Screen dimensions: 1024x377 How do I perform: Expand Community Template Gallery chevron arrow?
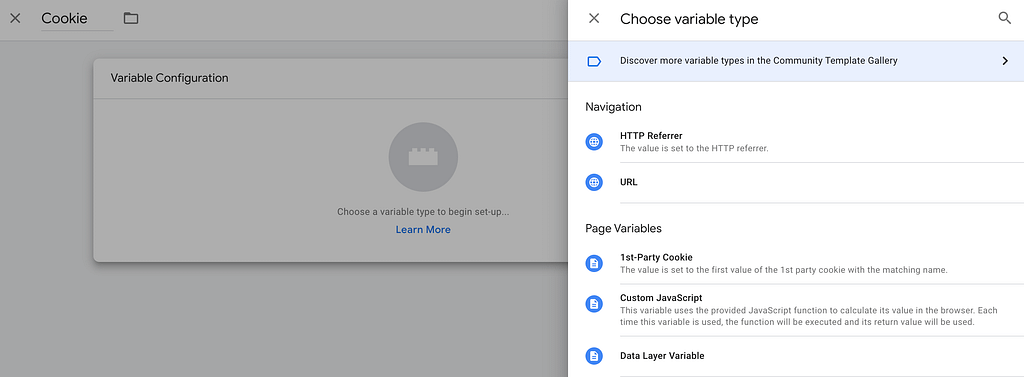coord(1005,61)
